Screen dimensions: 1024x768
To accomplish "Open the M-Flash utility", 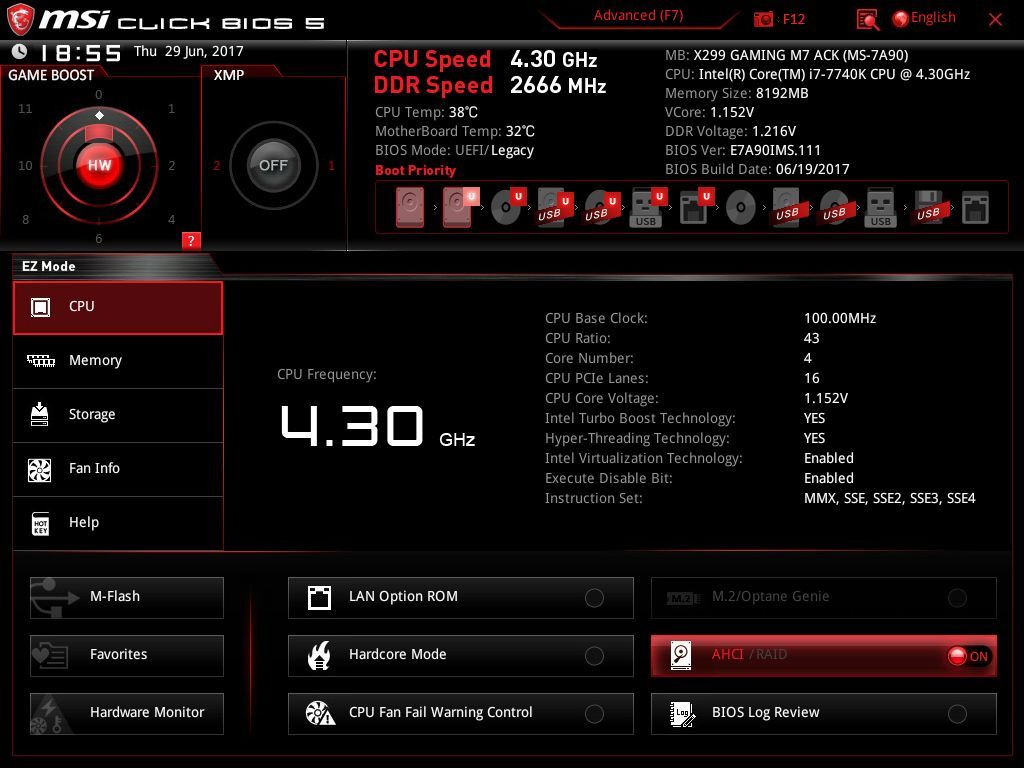I will click(x=127, y=598).
